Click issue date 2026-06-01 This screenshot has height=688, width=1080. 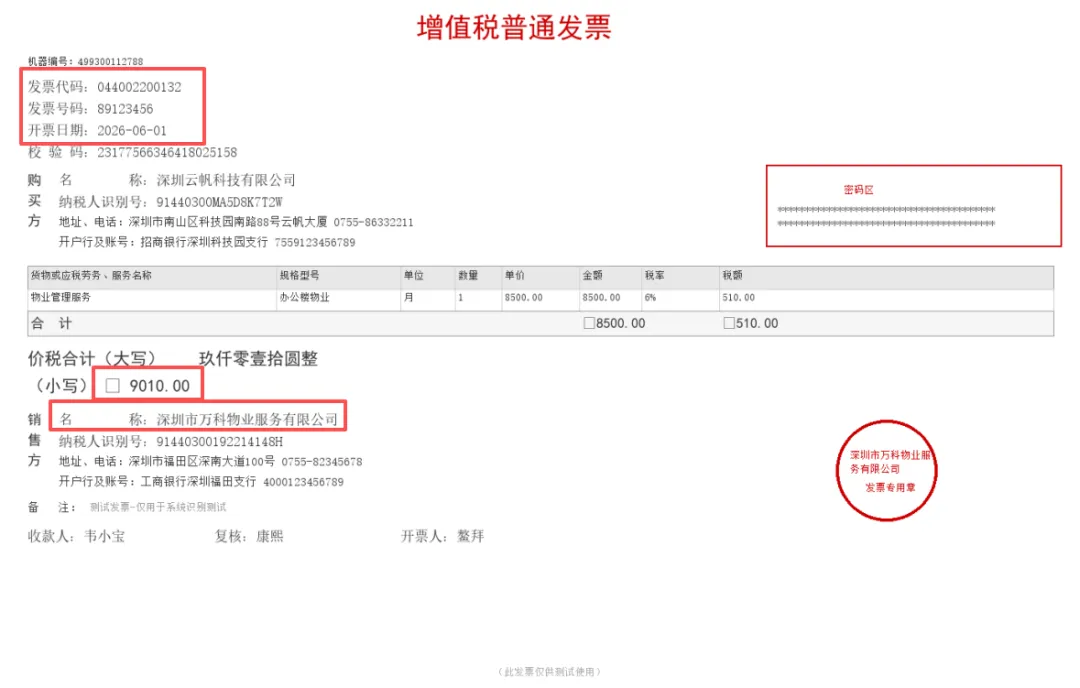tap(132, 130)
